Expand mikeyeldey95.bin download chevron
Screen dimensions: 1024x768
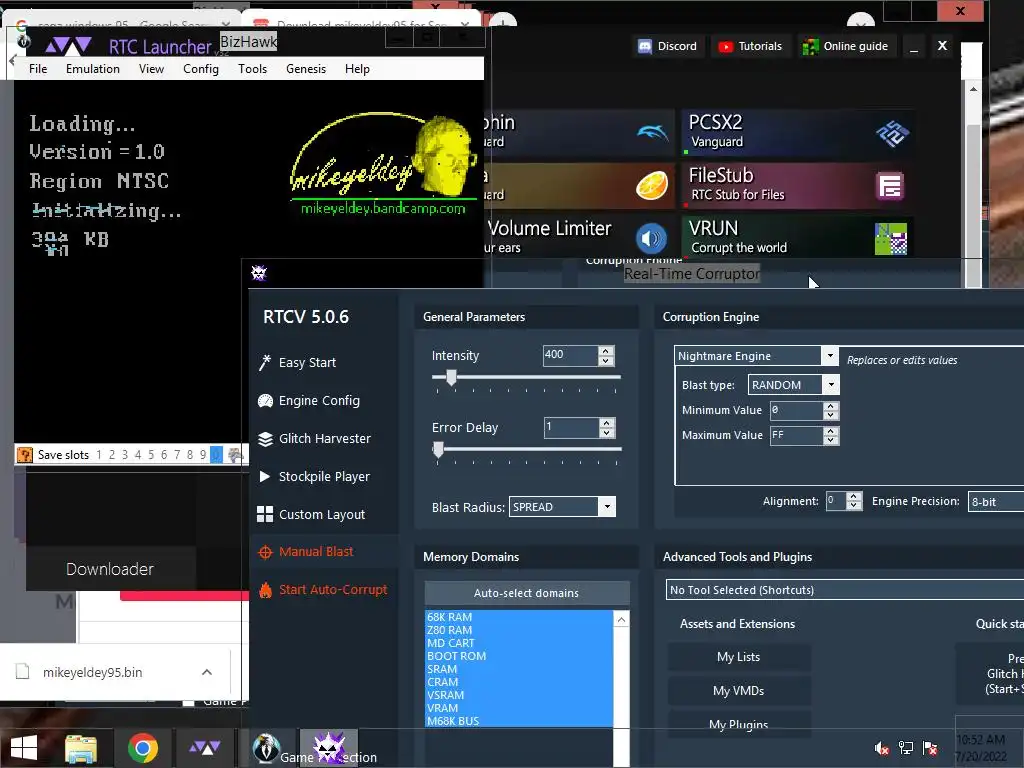[207, 672]
